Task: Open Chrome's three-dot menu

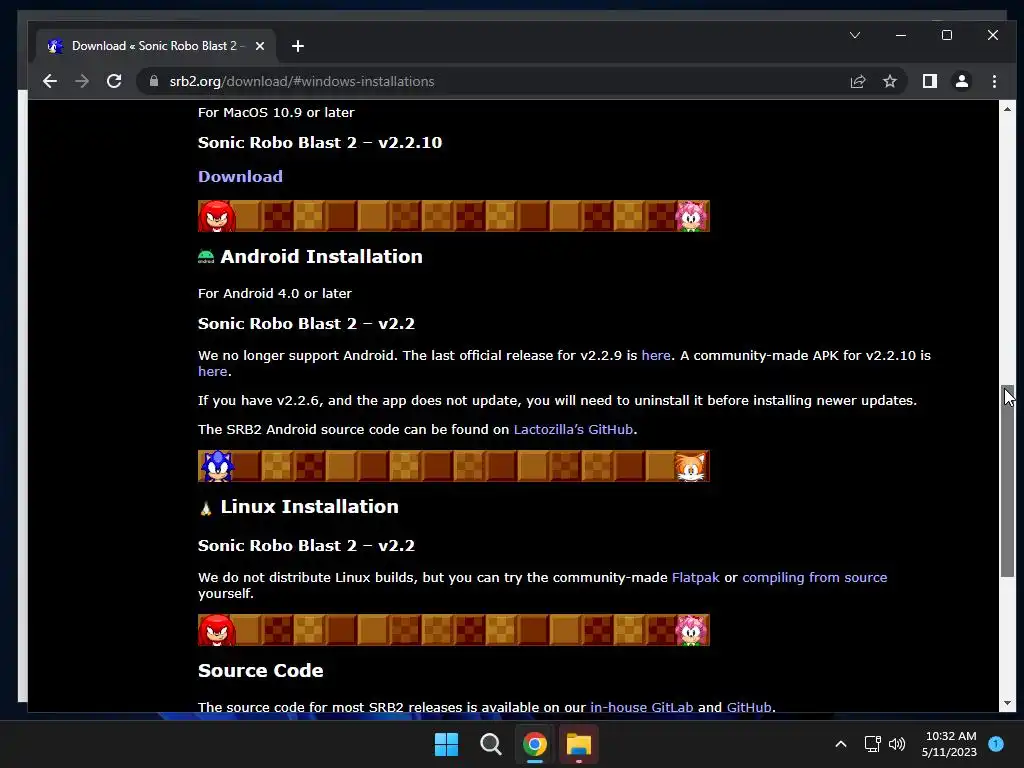Action: tap(994, 81)
